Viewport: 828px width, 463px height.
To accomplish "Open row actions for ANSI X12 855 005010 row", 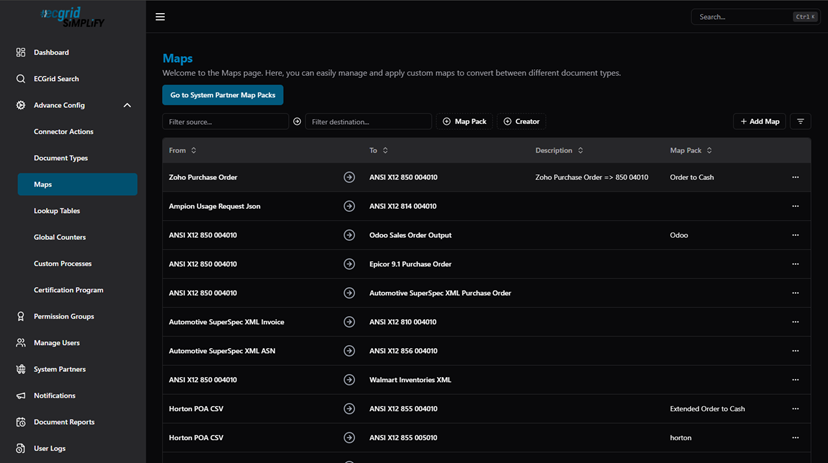I will (x=795, y=438).
